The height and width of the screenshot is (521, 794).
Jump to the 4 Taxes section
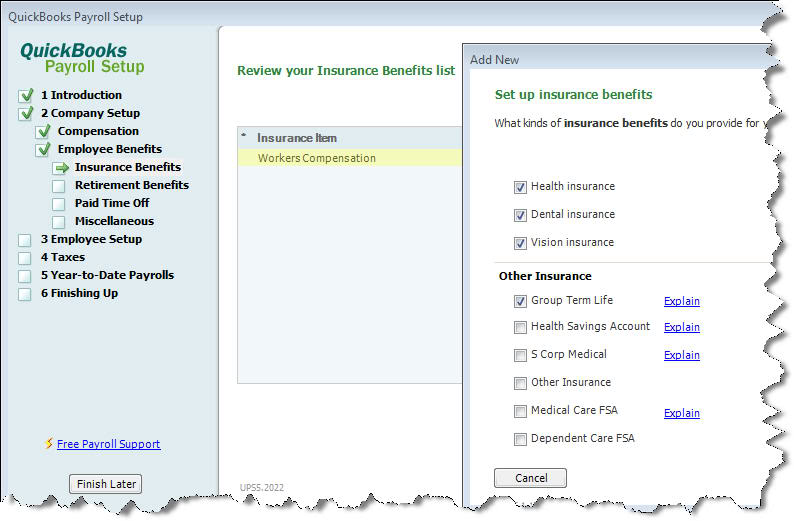[x=62, y=257]
